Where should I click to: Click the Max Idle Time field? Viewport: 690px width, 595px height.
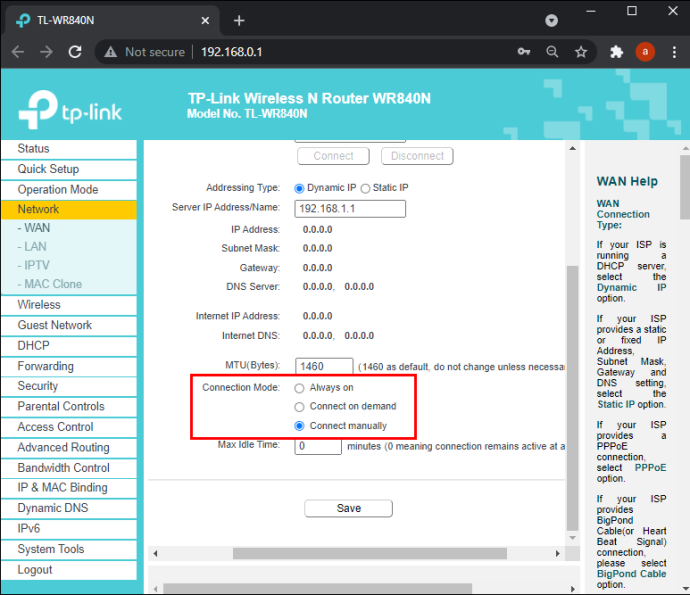click(x=318, y=446)
